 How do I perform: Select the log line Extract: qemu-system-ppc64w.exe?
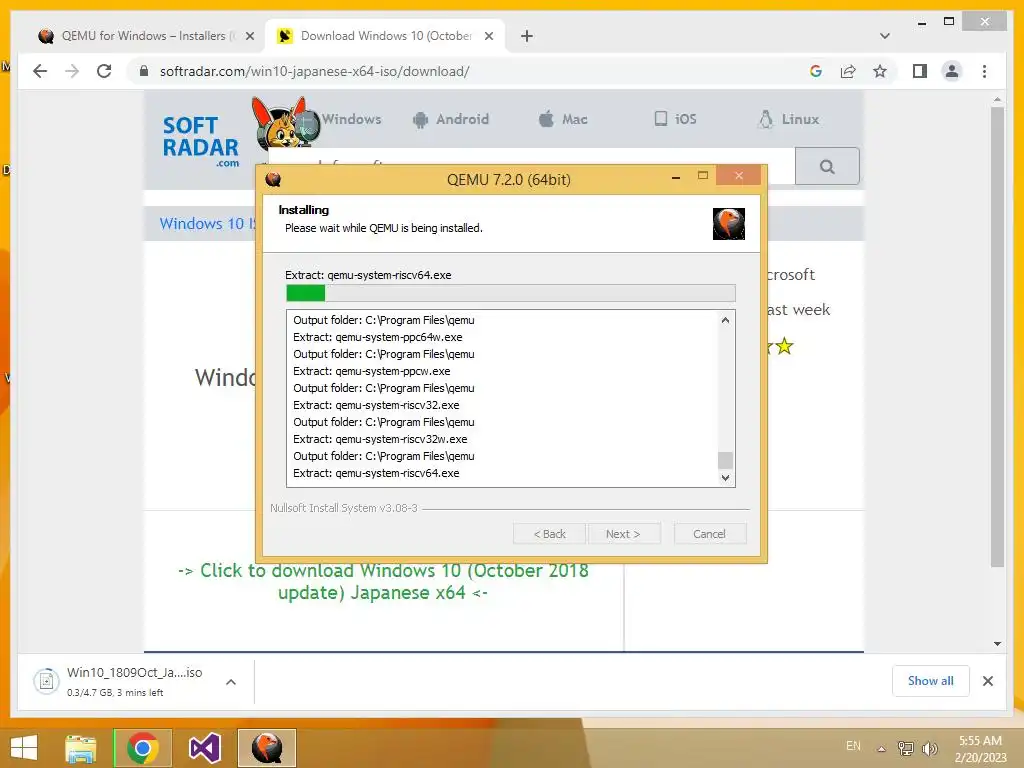coord(377,337)
